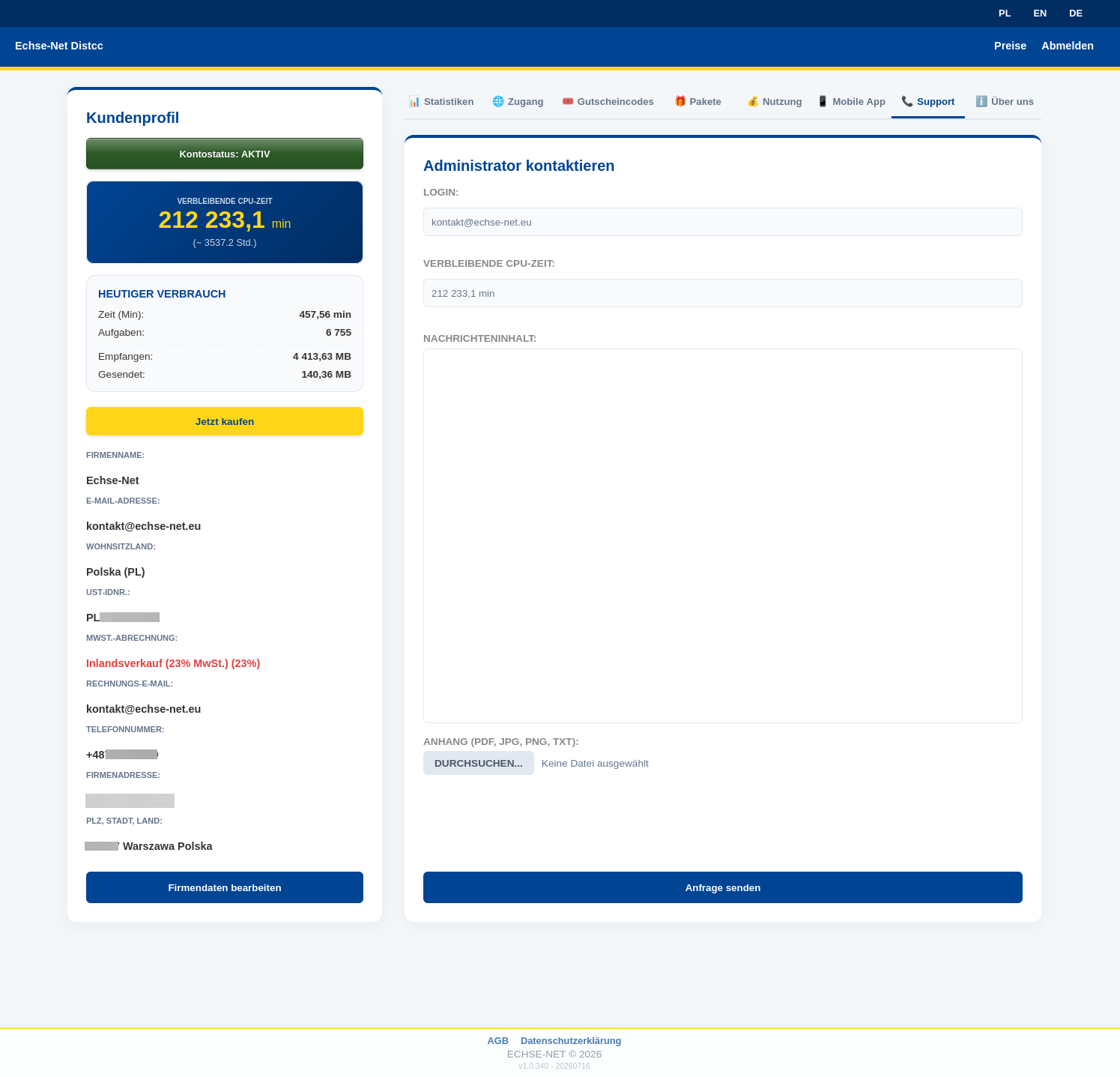Click the 'Warszawa Polska' address text
The image size is (1120, 1077).
(x=168, y=846)
